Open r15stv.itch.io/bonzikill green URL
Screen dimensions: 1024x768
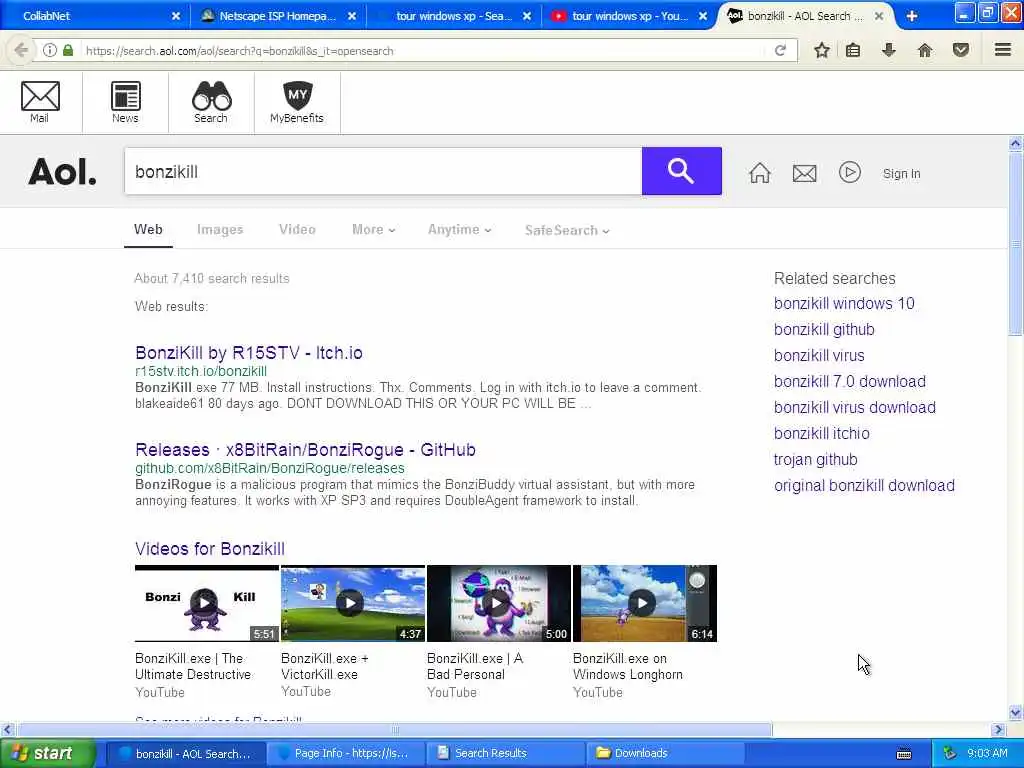coord(201,372)
